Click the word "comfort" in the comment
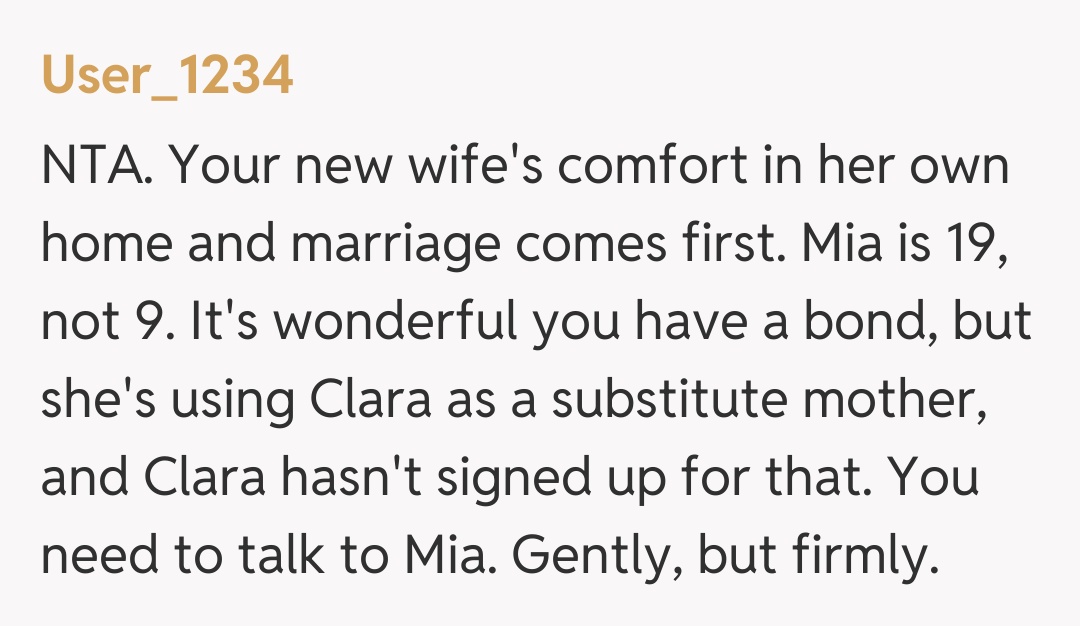1080x626 pixels. pyautogui.click(x=652, y=166)
